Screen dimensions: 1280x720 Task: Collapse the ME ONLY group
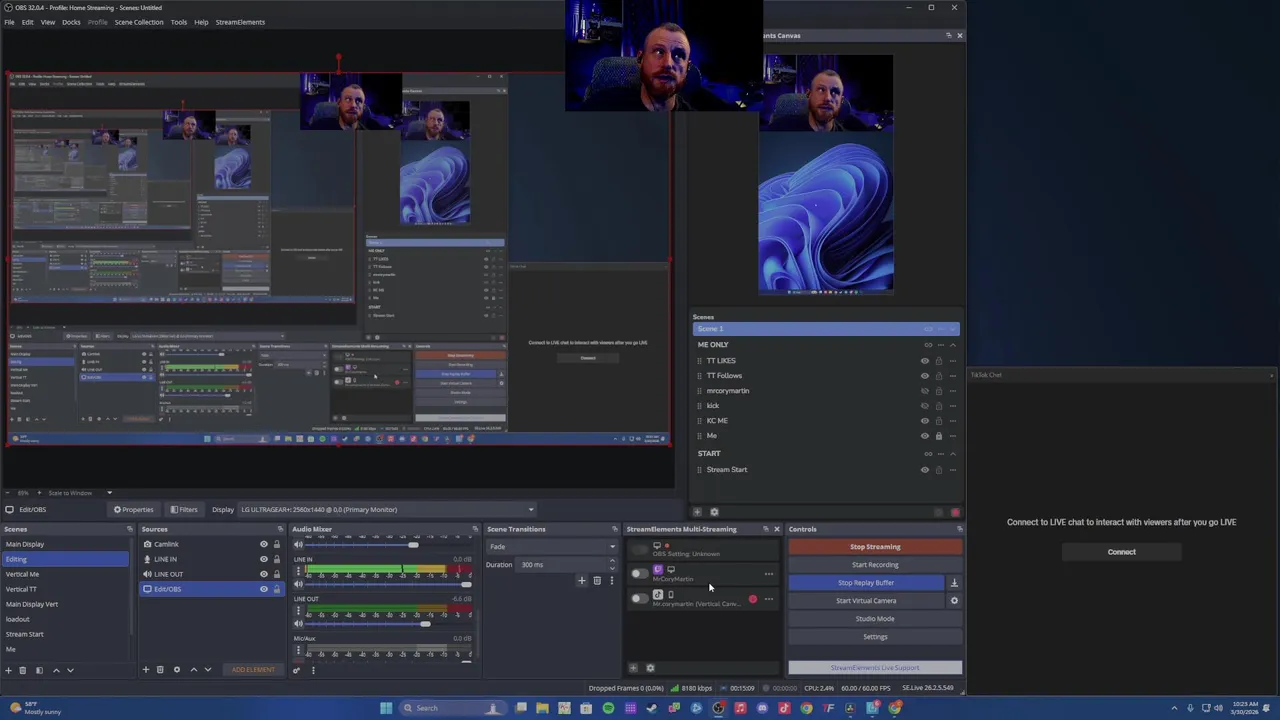pos(952,345)
